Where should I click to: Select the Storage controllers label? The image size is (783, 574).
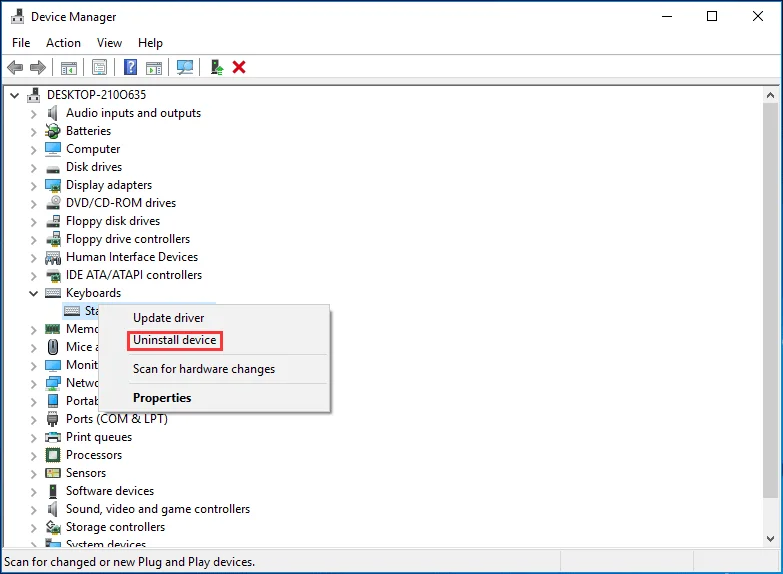pyautogui.click(x=115, y=527)
